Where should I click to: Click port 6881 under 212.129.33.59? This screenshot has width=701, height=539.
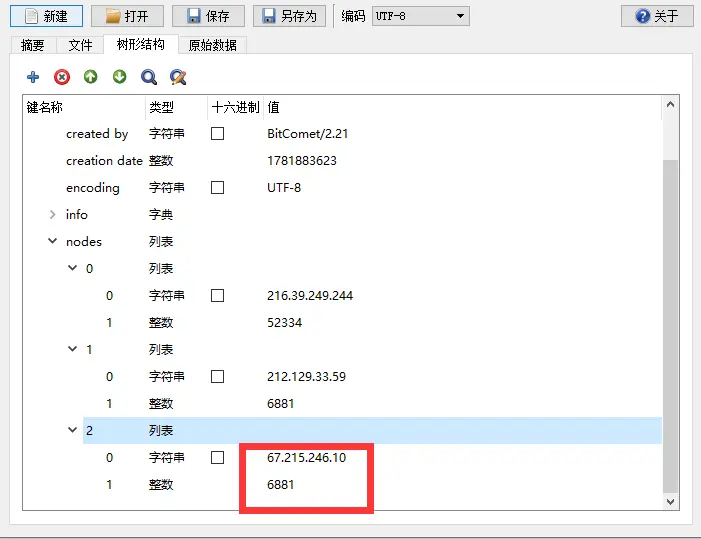[280, 404]
